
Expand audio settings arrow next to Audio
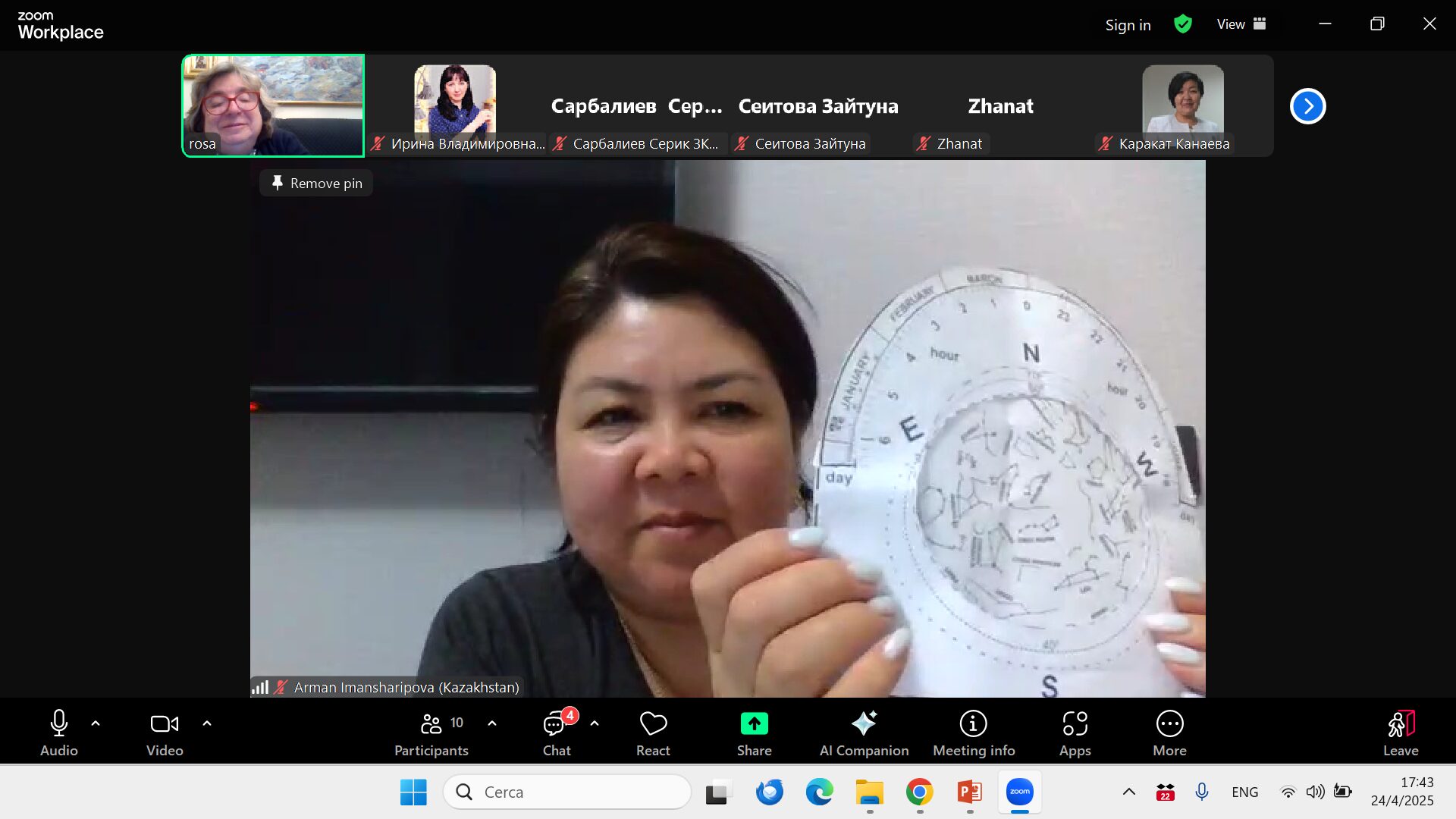(x=96, y=723)
